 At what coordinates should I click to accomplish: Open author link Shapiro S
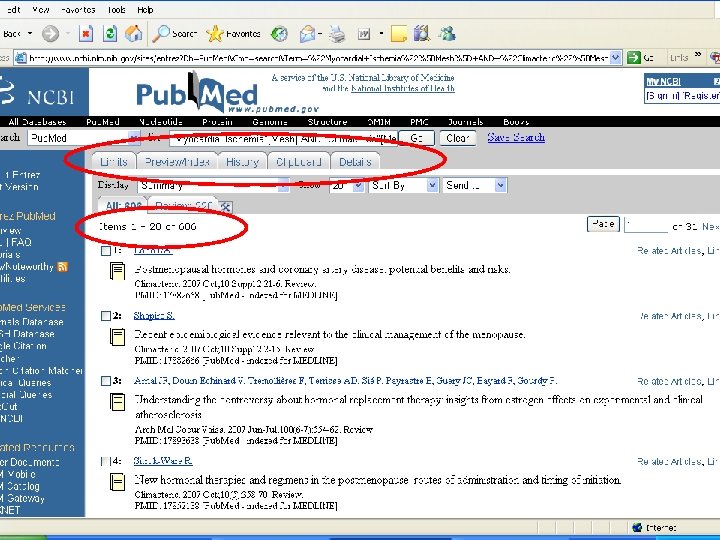(154, 315)
